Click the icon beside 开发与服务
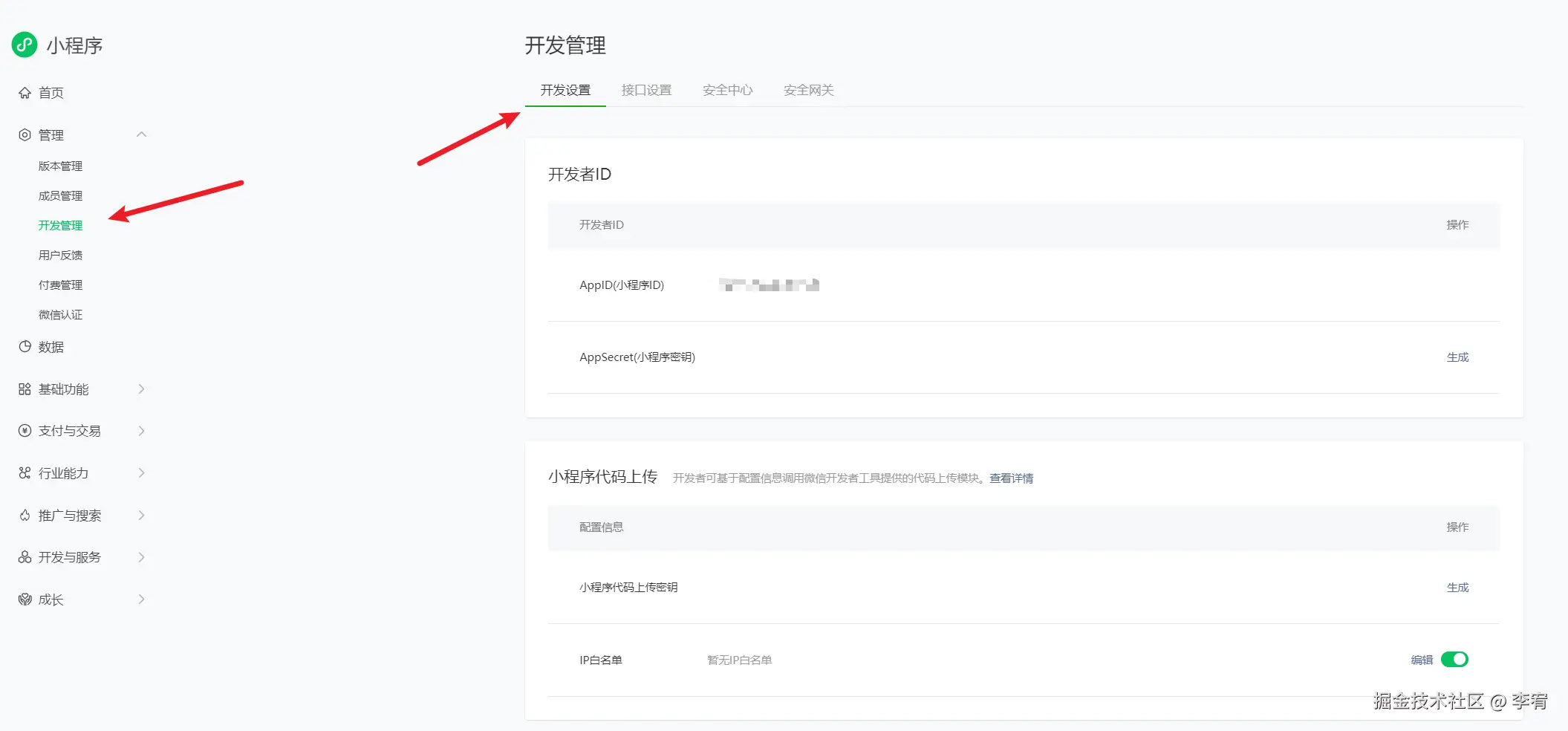The height and width of the screenshot is (731, 1568). 25,557
